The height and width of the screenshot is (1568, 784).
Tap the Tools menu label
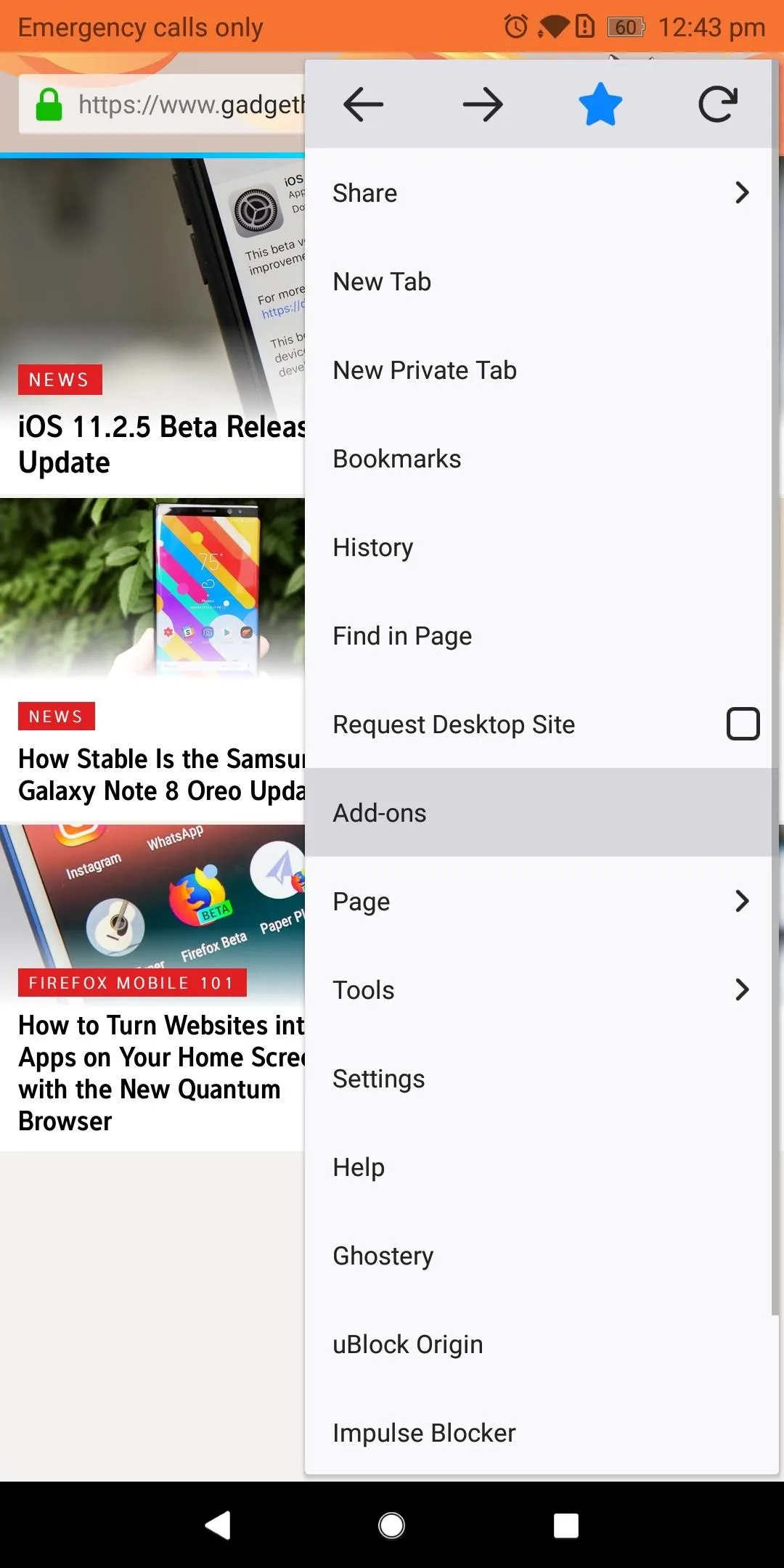364,990
